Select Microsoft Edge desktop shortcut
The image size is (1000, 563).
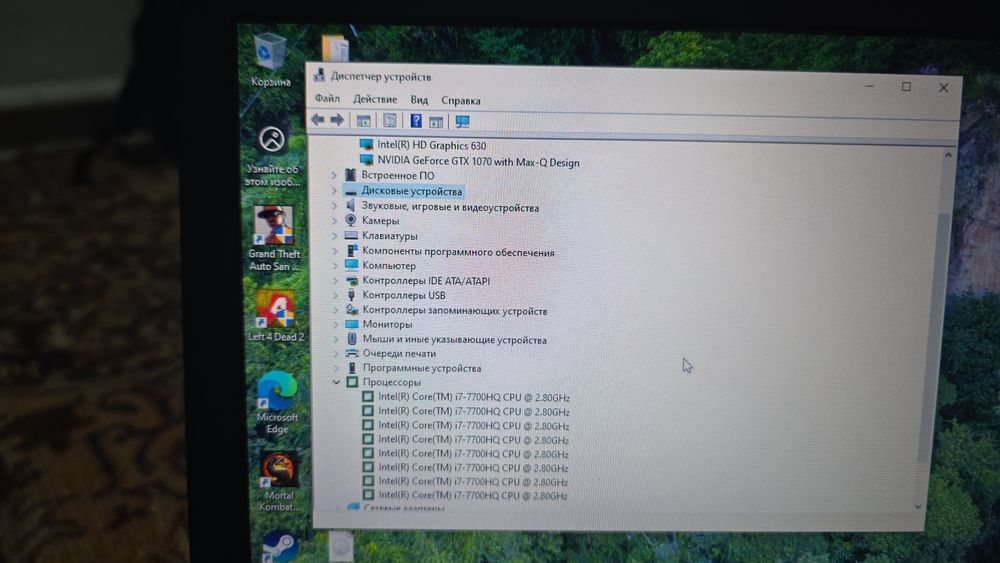277,402
